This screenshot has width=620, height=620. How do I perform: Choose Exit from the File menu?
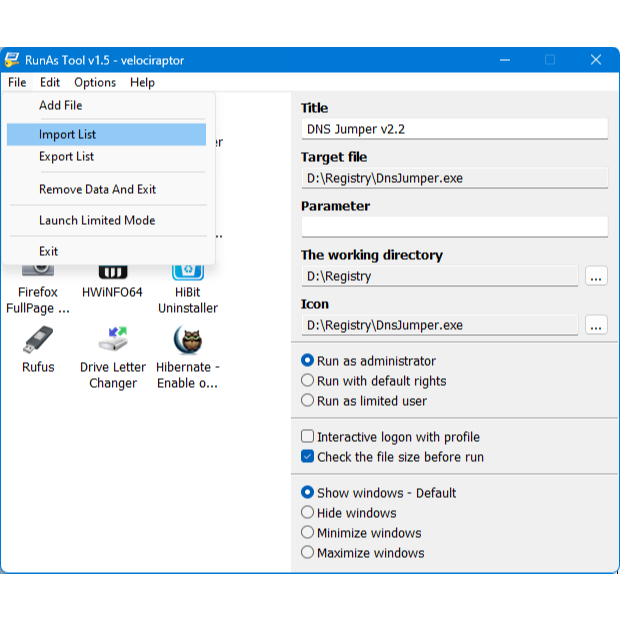[107, 251]
